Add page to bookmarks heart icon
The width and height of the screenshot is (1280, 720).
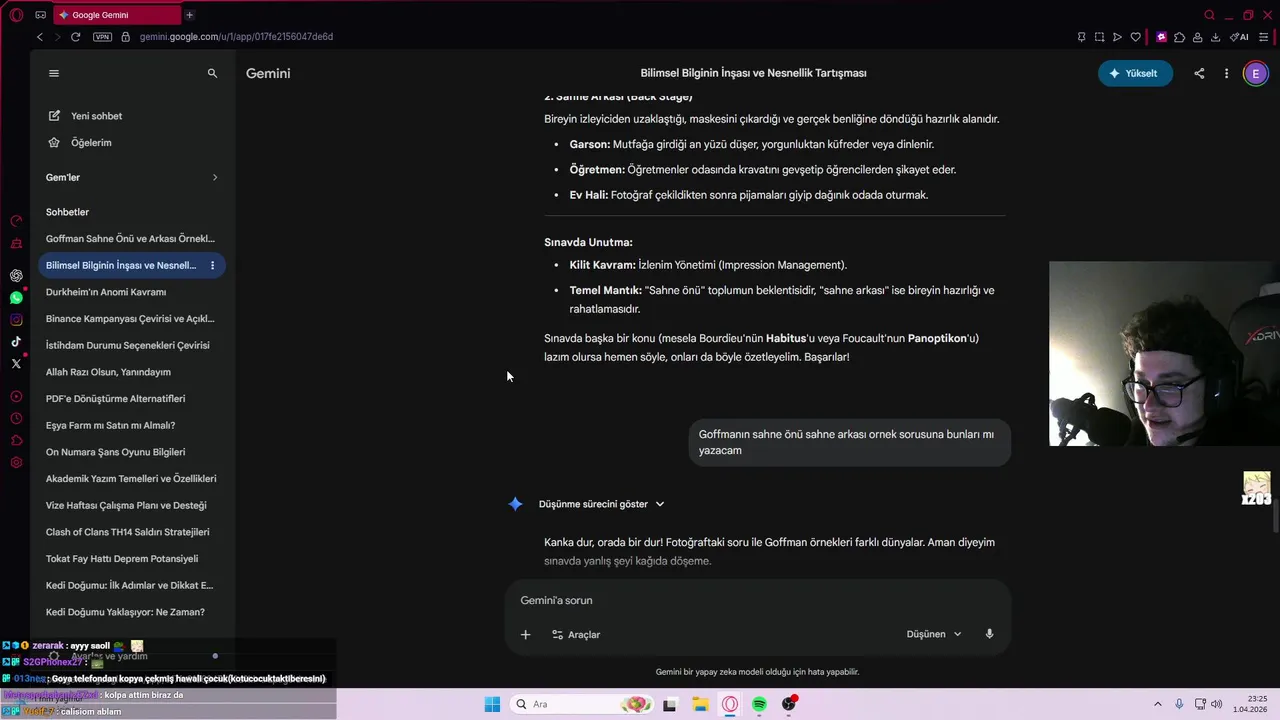[1135, 37]
